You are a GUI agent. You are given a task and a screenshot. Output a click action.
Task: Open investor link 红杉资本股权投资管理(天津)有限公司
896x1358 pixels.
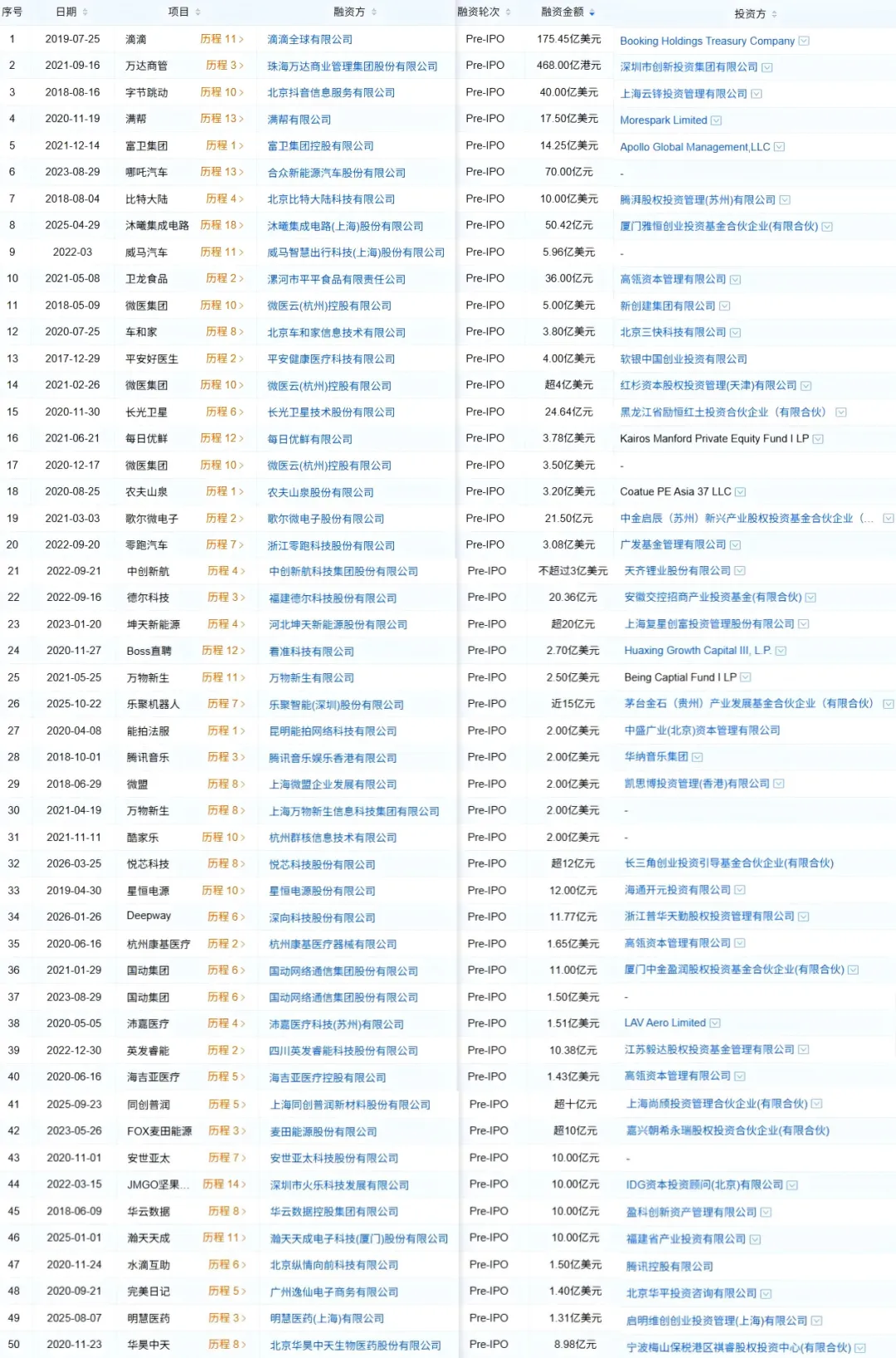(708, 385)
